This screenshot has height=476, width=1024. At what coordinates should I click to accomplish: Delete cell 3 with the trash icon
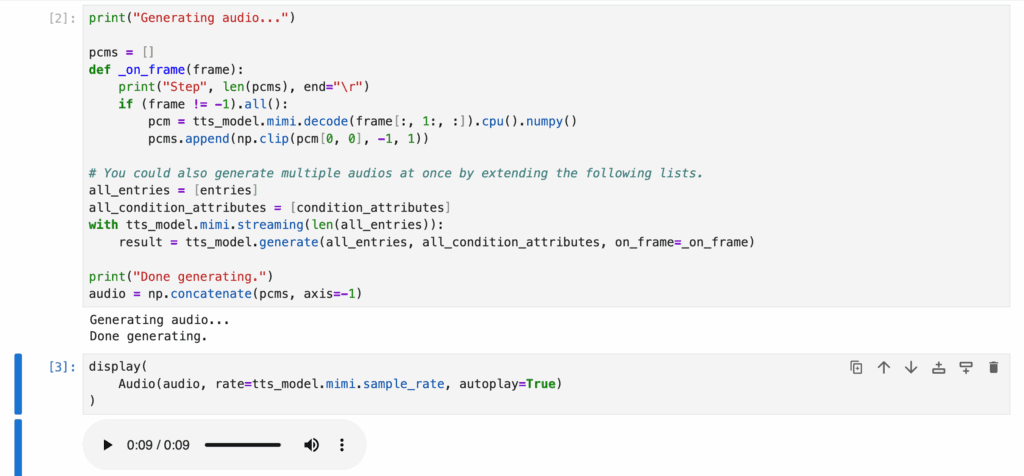[993, 368]
